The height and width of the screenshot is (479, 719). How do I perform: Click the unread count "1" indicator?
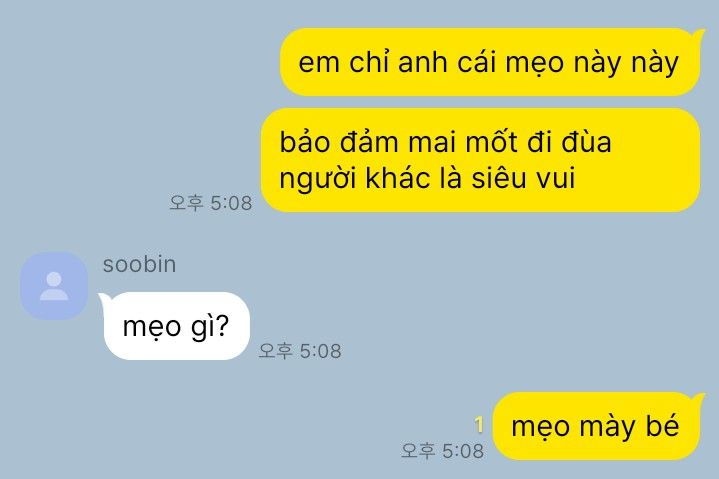(x=479, y=424)
